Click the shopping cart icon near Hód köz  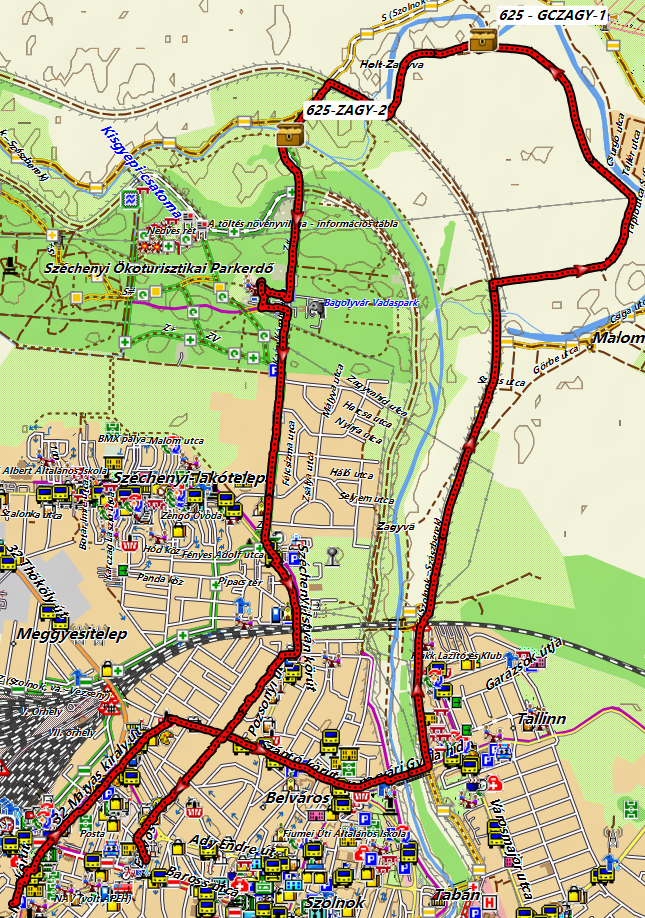click(131, 546)
